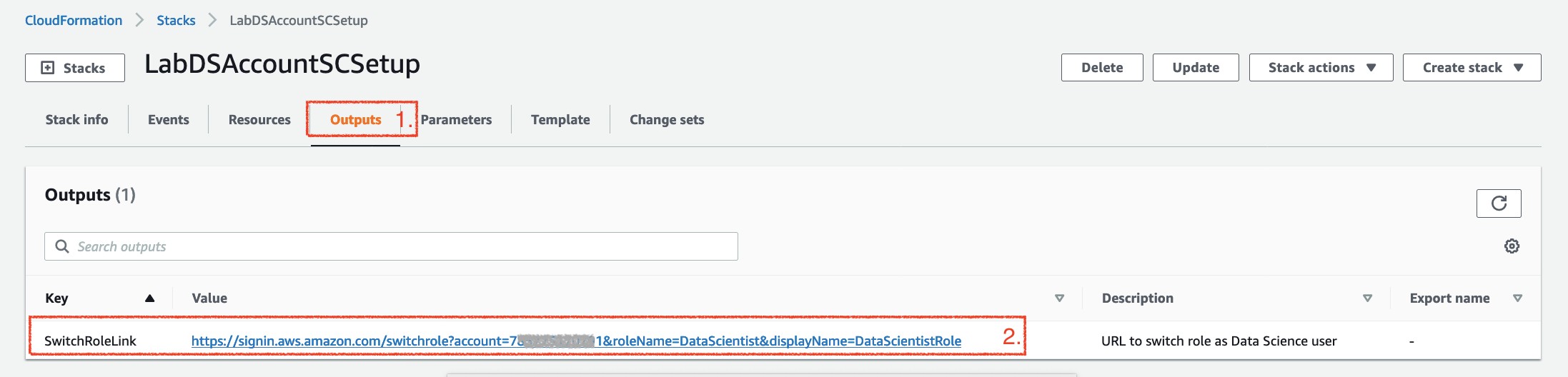Viewport: 1568px width, 377px height.
Task: Click the Delete stack button
Action: point(1102,68)
